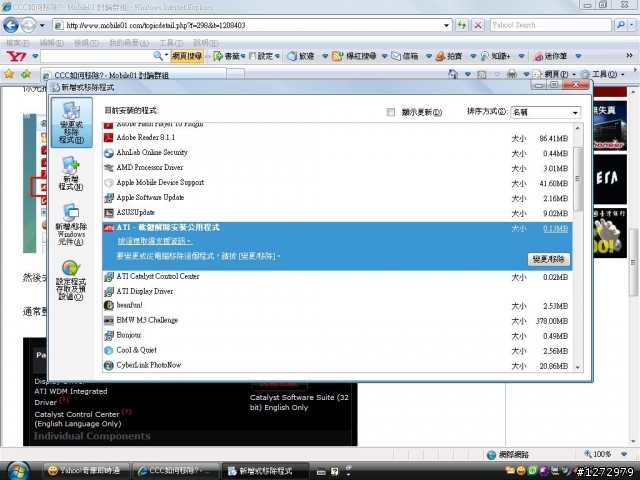Select Apple Software Update icon

click(109, 198)
